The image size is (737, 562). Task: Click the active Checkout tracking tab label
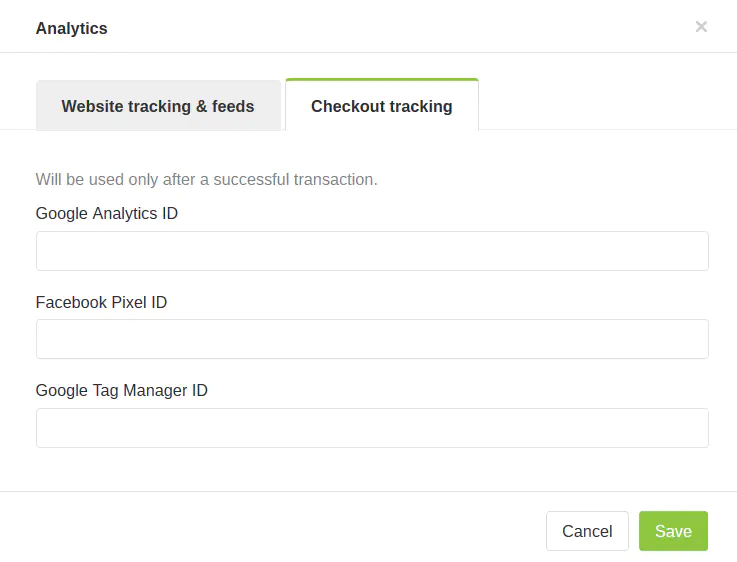click(382, 106)
